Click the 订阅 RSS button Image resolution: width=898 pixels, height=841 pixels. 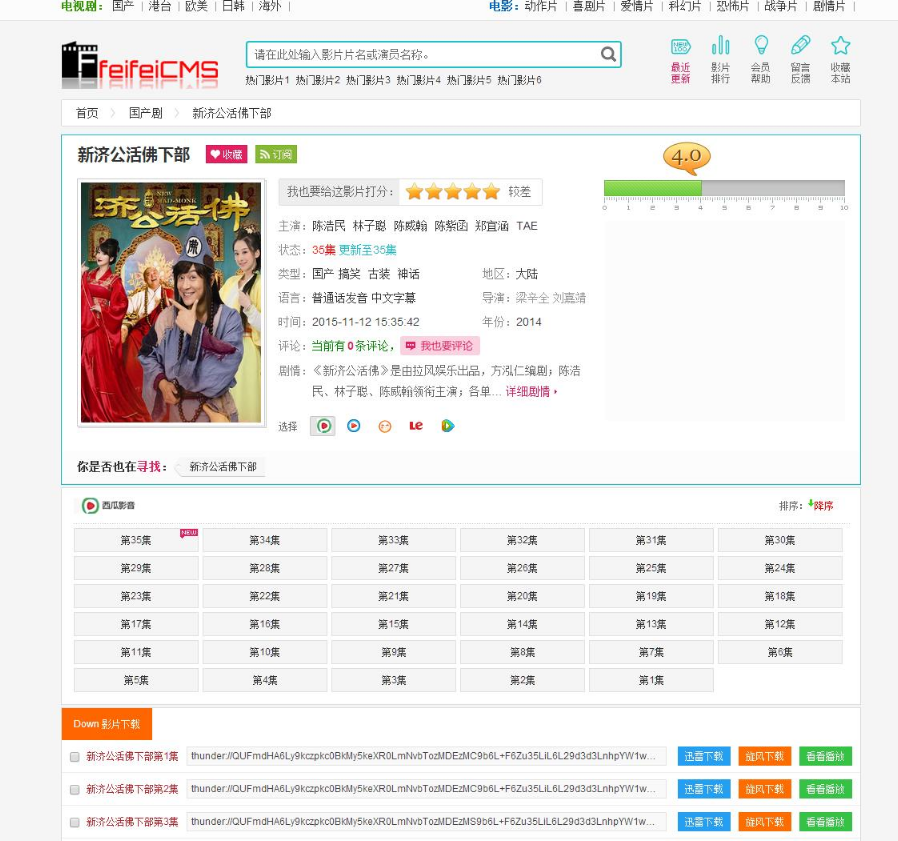coord(276,155)
